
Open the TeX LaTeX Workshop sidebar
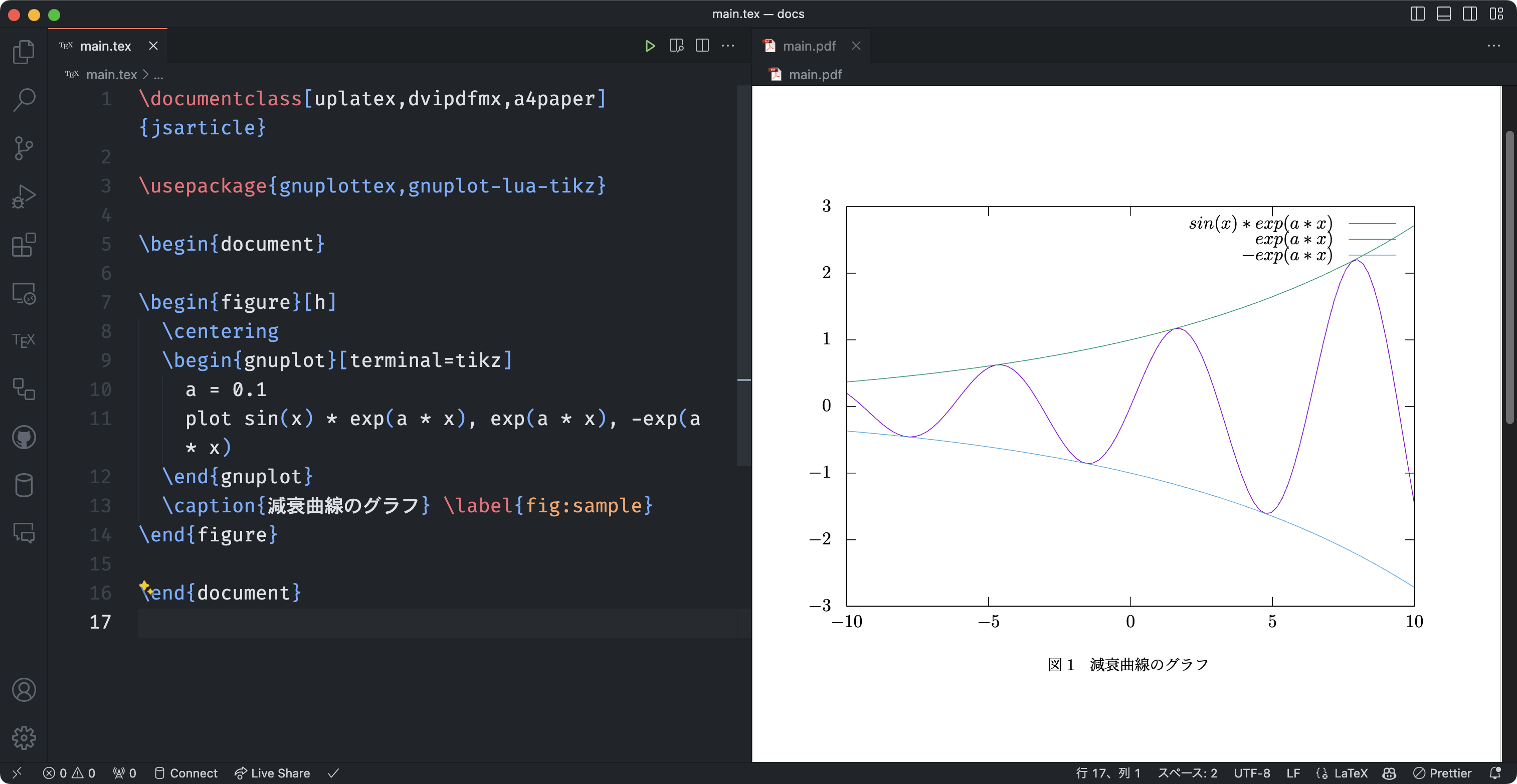coord(24,340)
